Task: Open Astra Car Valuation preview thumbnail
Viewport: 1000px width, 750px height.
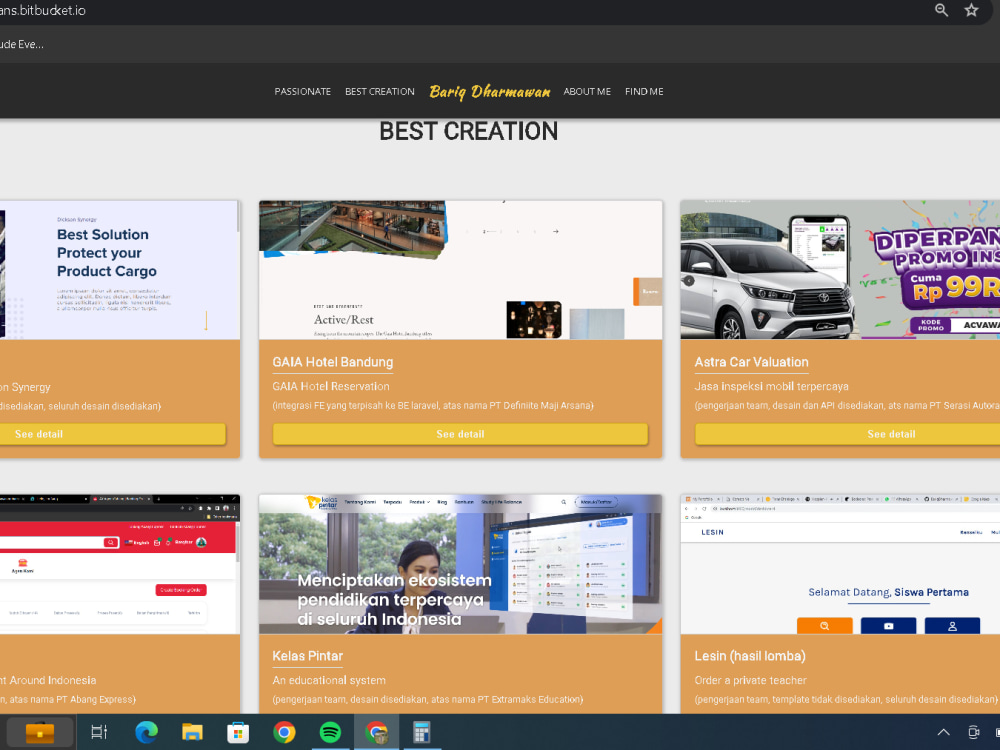Action: tap(840, 270)
